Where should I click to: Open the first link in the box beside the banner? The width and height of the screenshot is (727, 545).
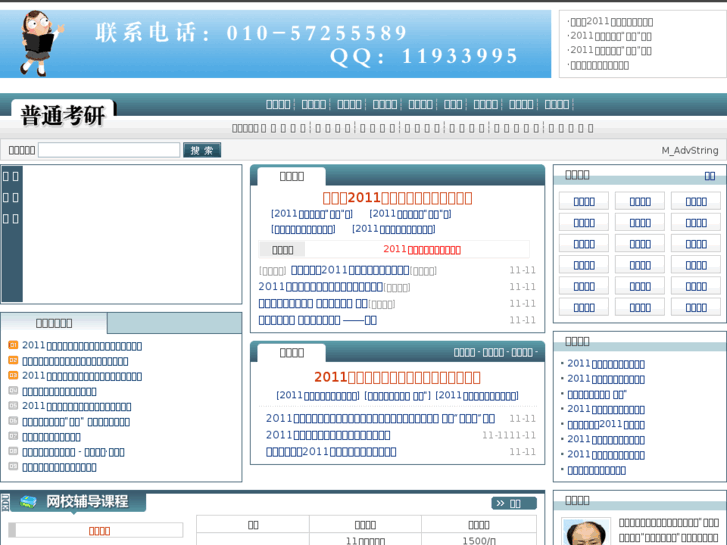610,22
